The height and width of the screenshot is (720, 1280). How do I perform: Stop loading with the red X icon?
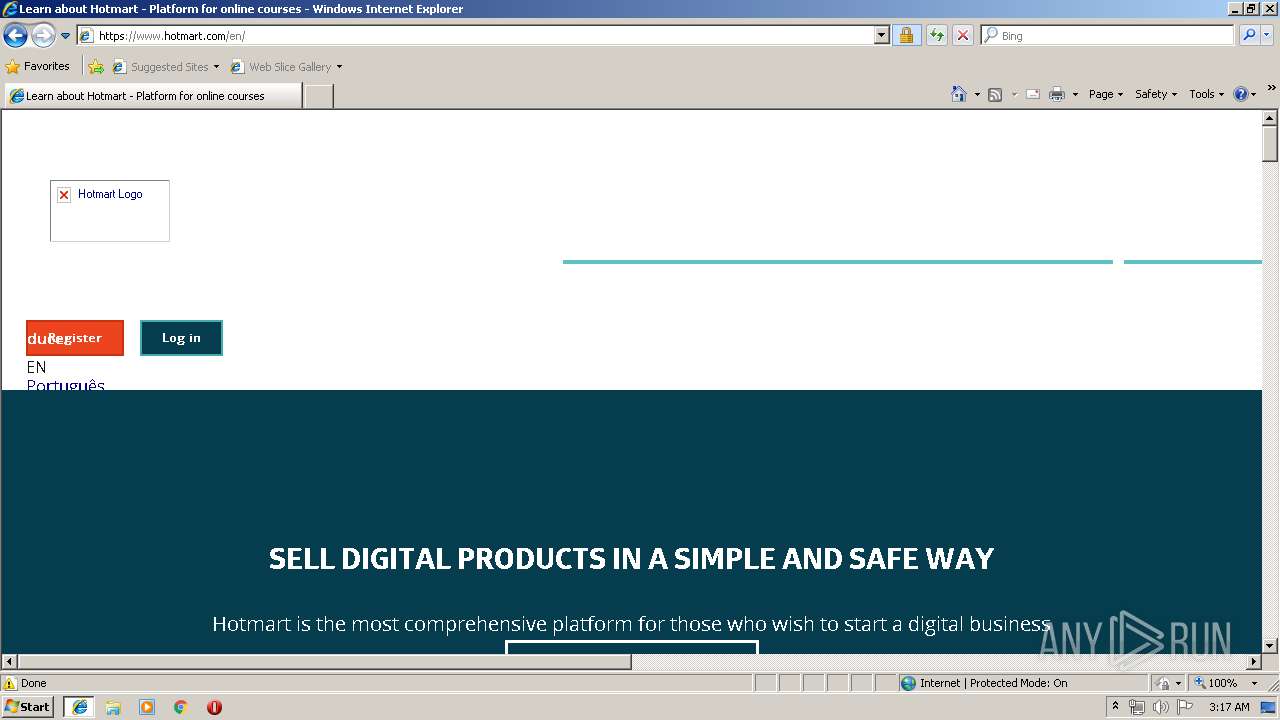(962, 36)
